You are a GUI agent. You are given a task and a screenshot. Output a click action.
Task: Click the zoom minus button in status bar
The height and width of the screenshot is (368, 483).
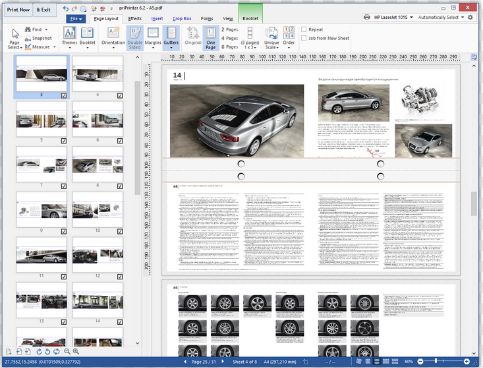[x=420, y=361]
